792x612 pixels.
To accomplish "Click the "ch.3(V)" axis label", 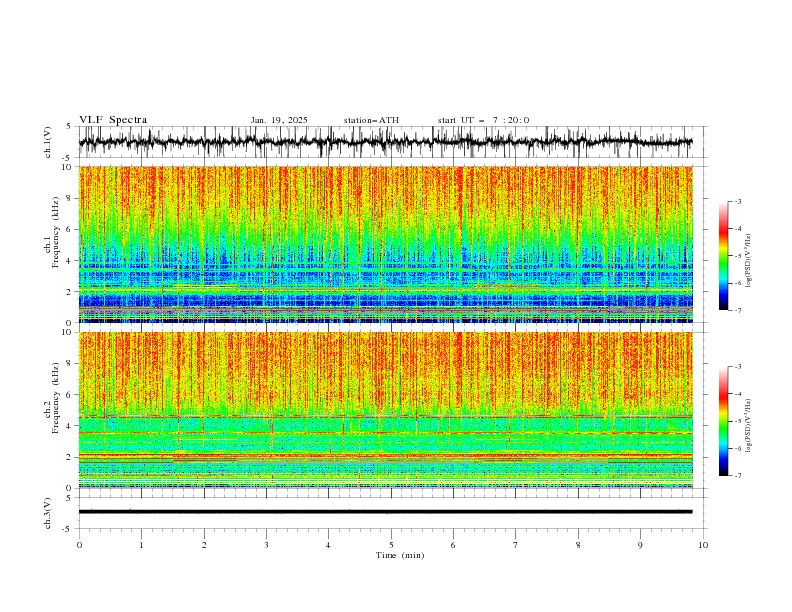I will click(48, 513).
